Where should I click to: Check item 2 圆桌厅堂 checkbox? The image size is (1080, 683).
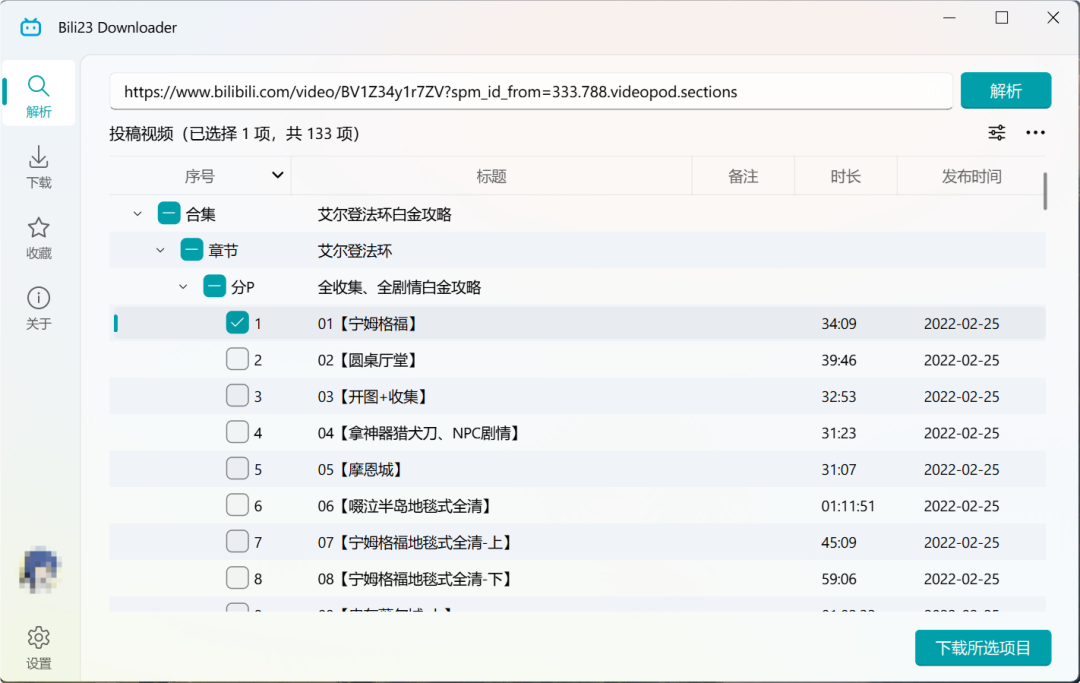point(237,359)
